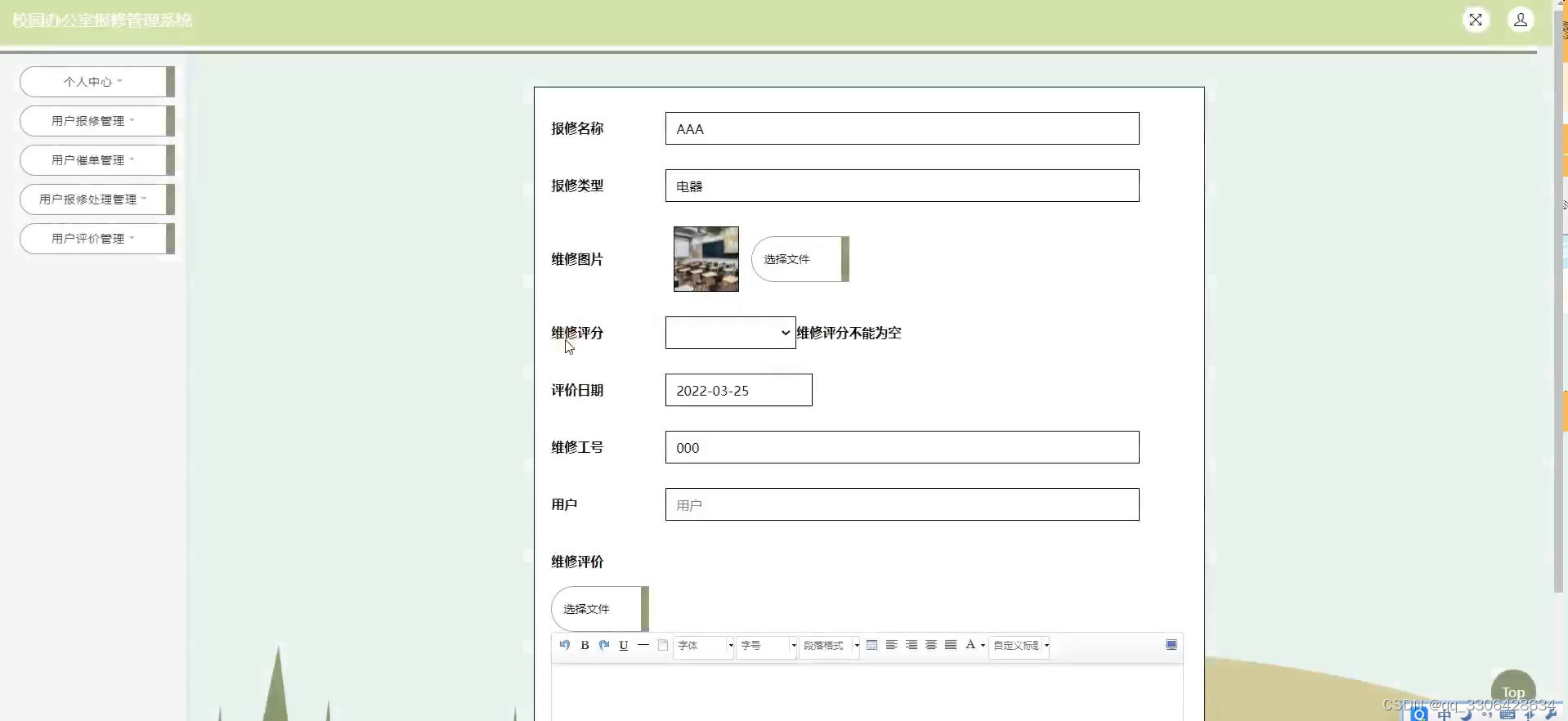The width and height of the screenshot is (1568, 721).
Task: Expand the 用户催单管理 menu
Action: coord(97,160)
